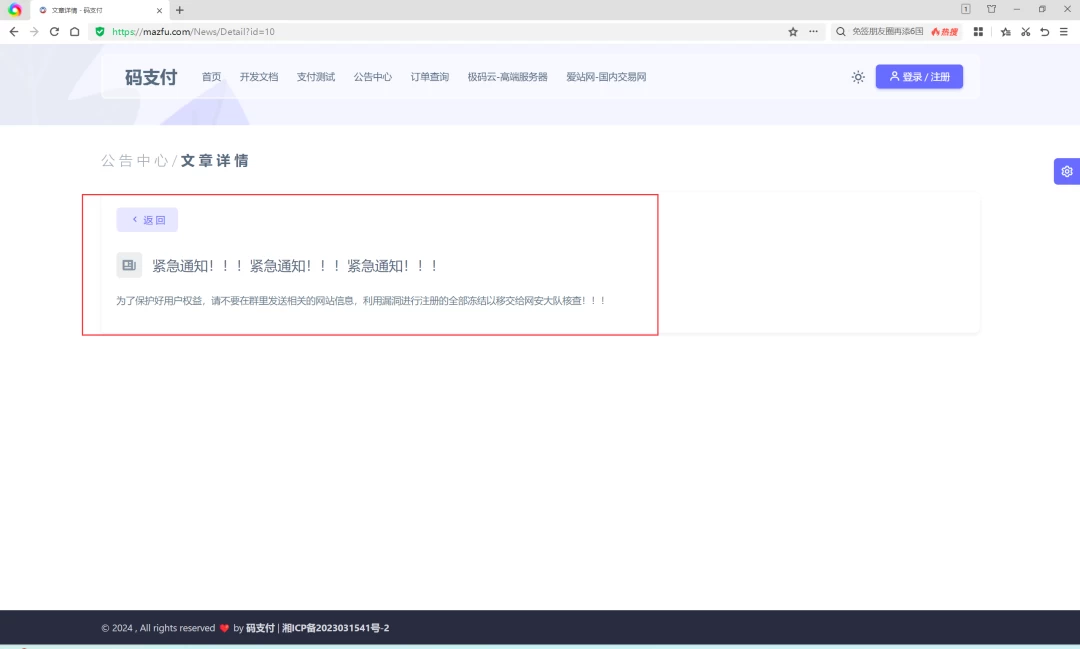The image size is (1080, 649).
Task: Open the floating settings gear panel
Action: point(1067,171)
